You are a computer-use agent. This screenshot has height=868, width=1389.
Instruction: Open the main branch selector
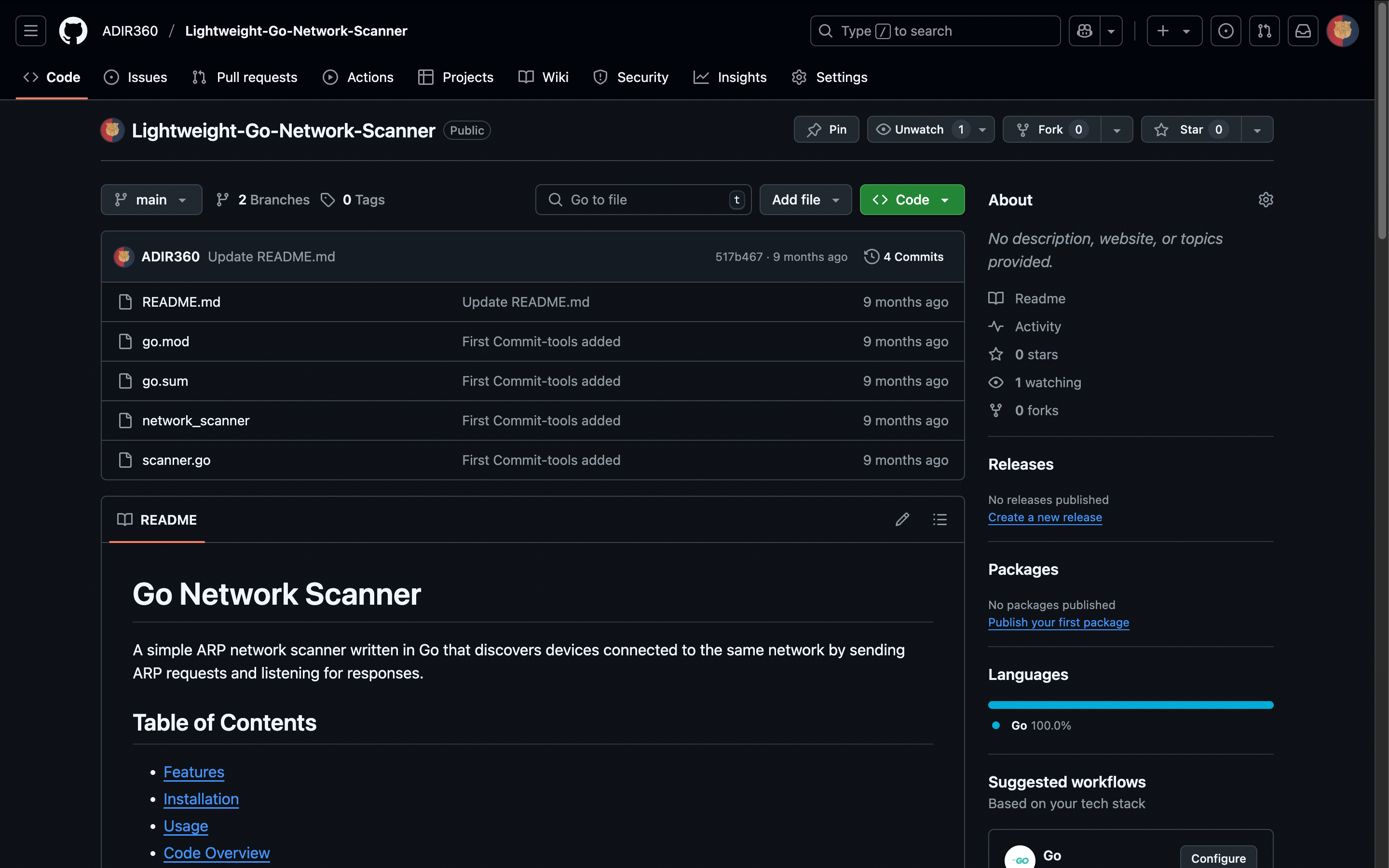[151, 200]
